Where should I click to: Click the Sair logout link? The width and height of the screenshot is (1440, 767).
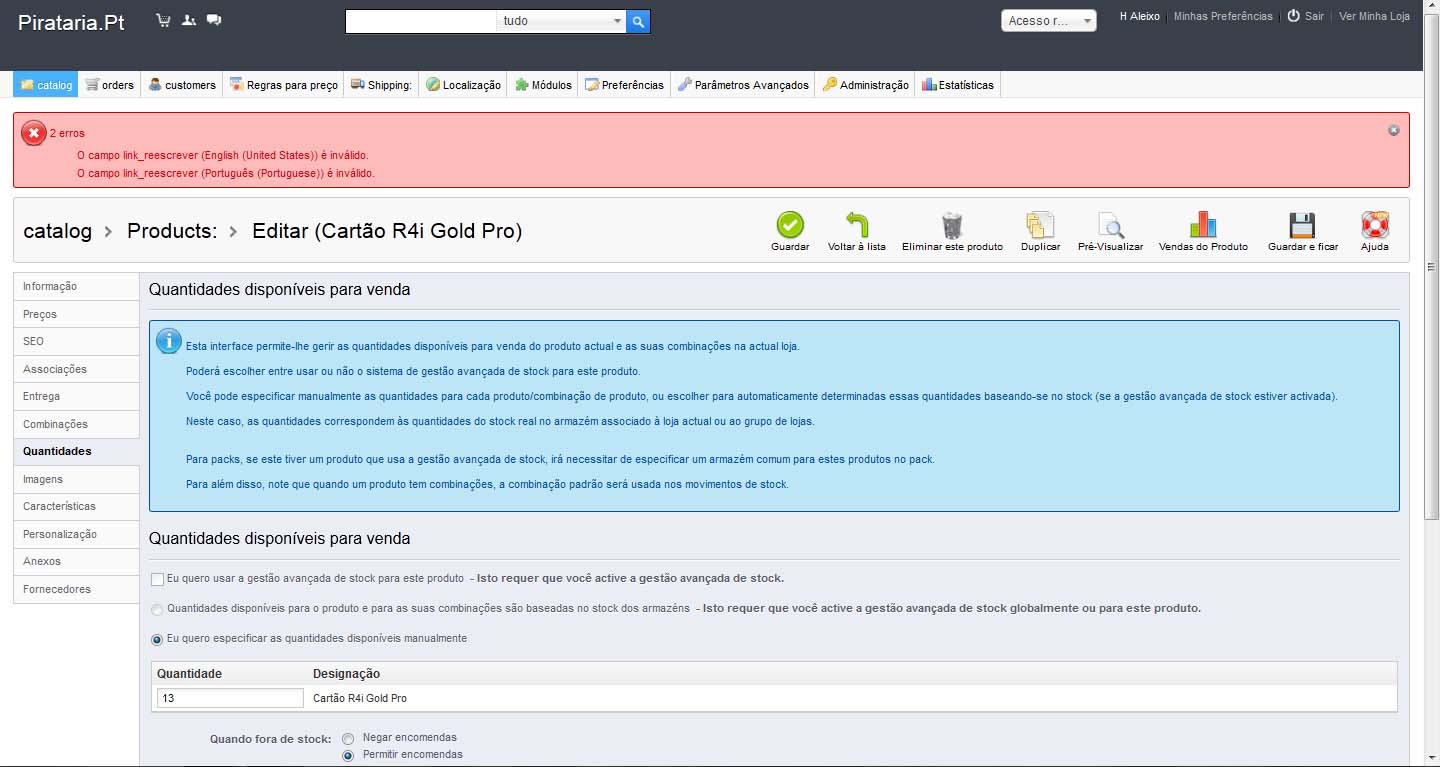click(x=1314, y=16)
